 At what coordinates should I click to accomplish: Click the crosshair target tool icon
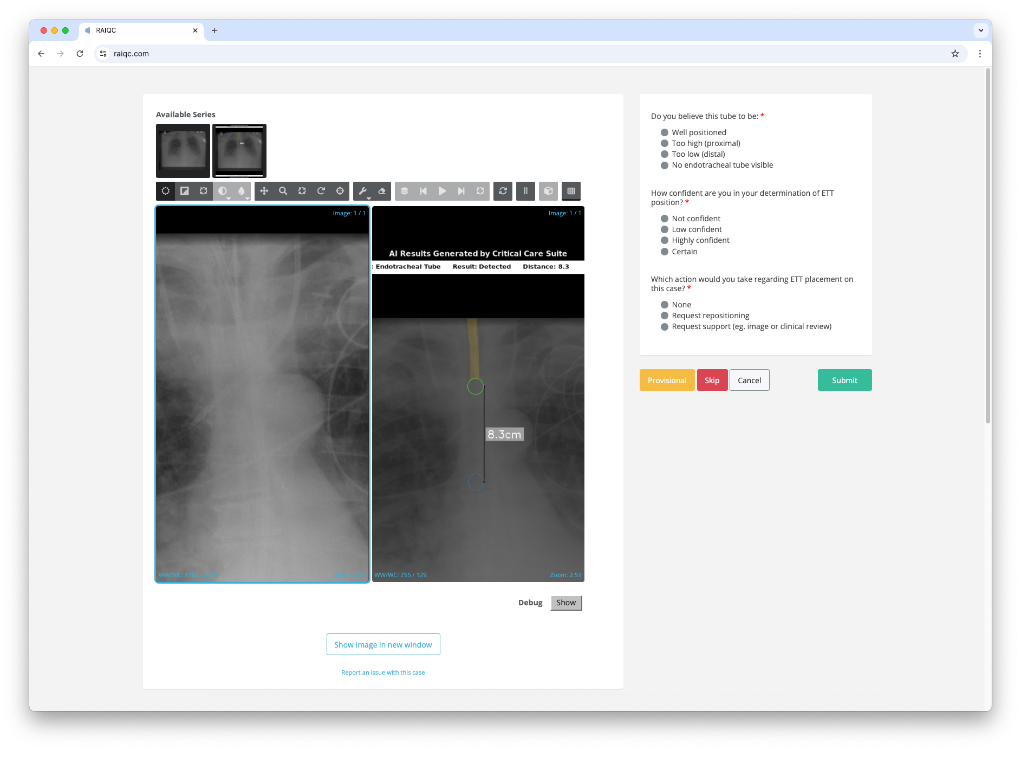(340, 190)
